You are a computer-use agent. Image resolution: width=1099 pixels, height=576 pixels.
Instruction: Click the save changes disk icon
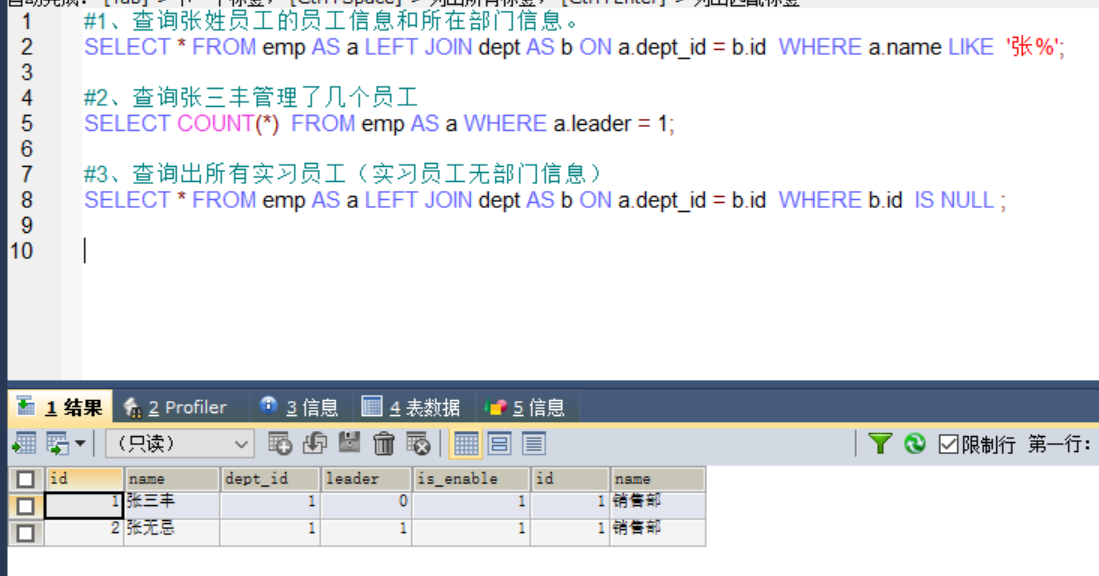point(349,443)
